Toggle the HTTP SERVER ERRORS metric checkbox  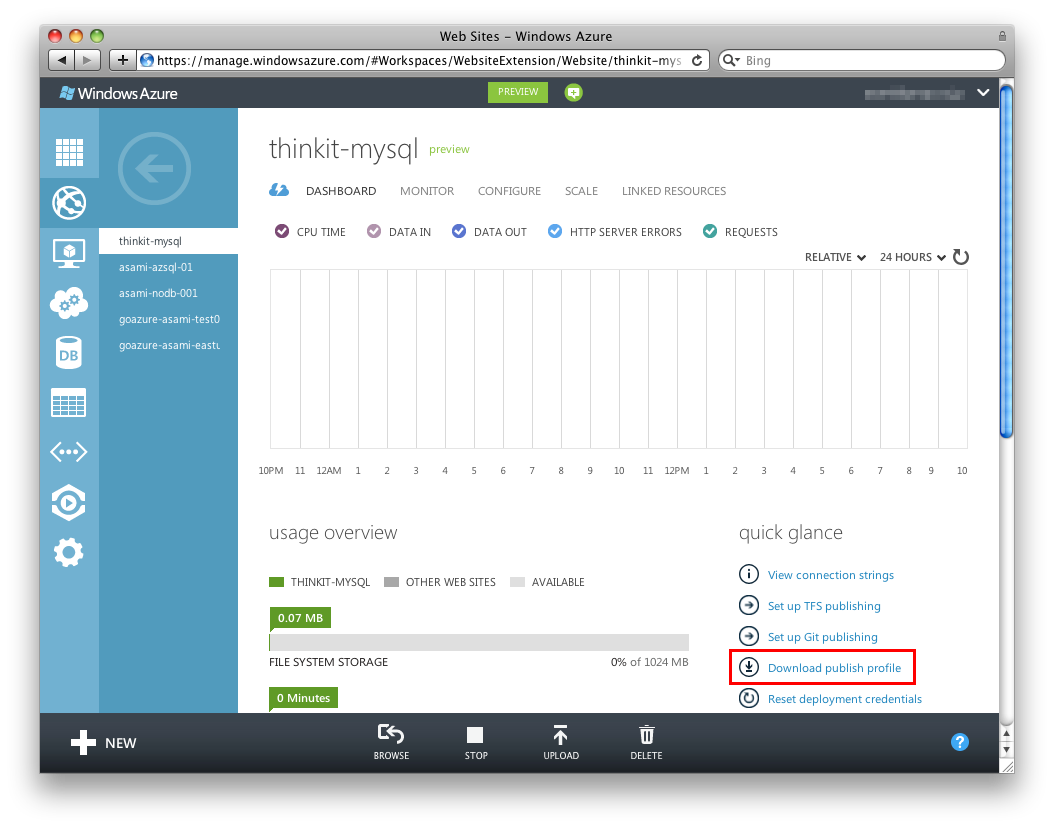(x=555, y=231)
